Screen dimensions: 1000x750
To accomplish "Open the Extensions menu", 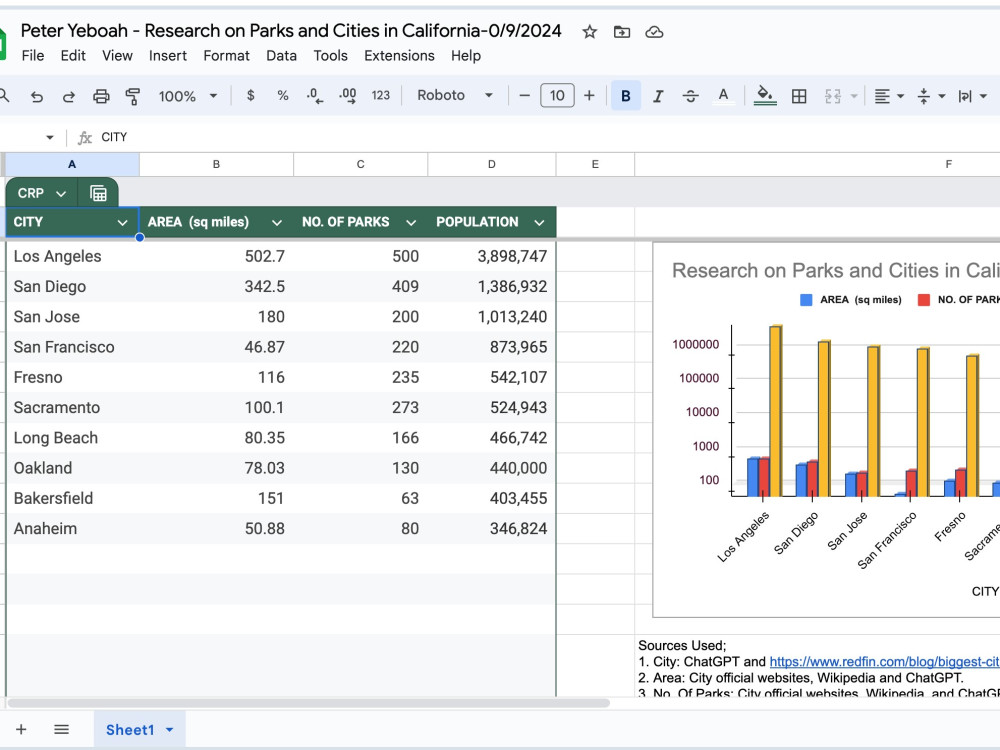I will (x=399, y=56).
